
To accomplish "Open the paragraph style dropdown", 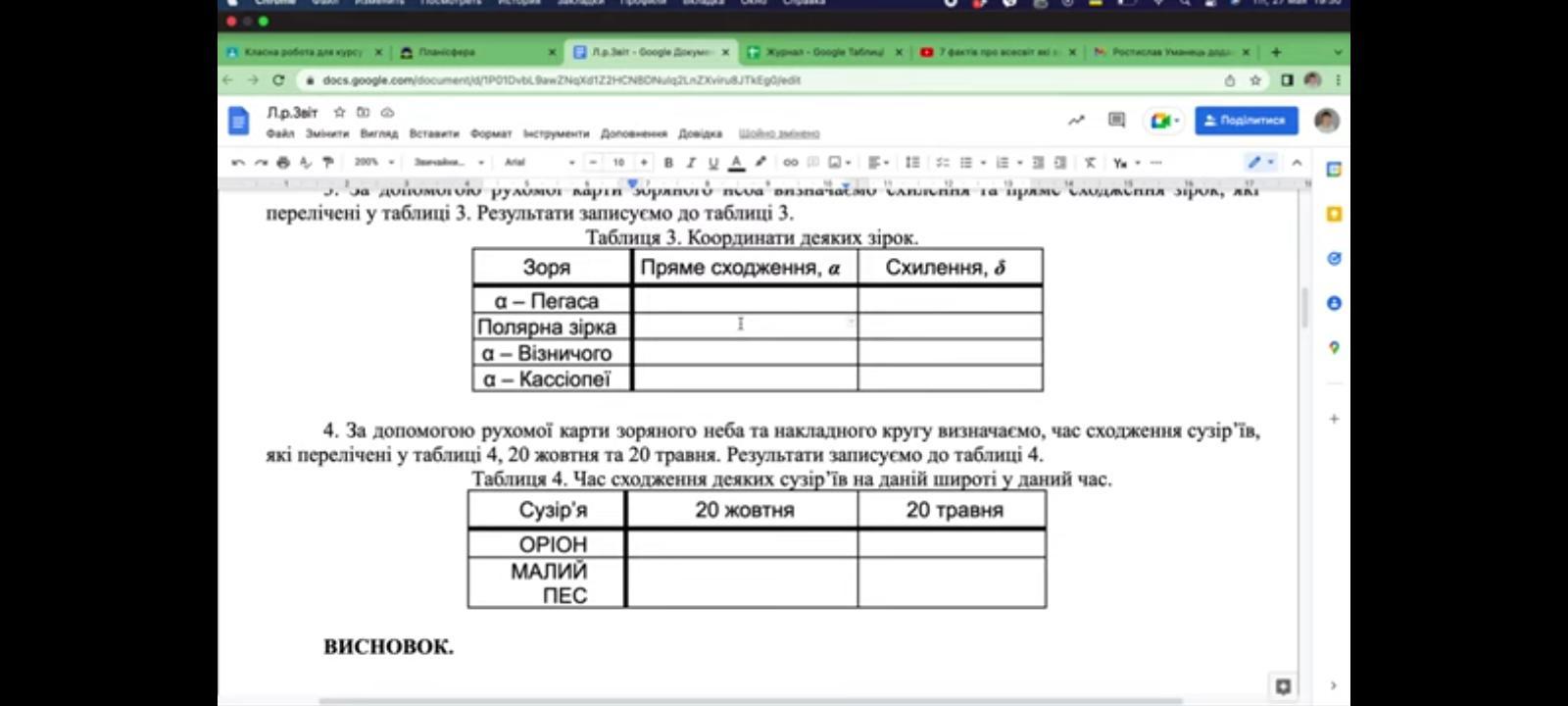I will [x=449, y=163].
